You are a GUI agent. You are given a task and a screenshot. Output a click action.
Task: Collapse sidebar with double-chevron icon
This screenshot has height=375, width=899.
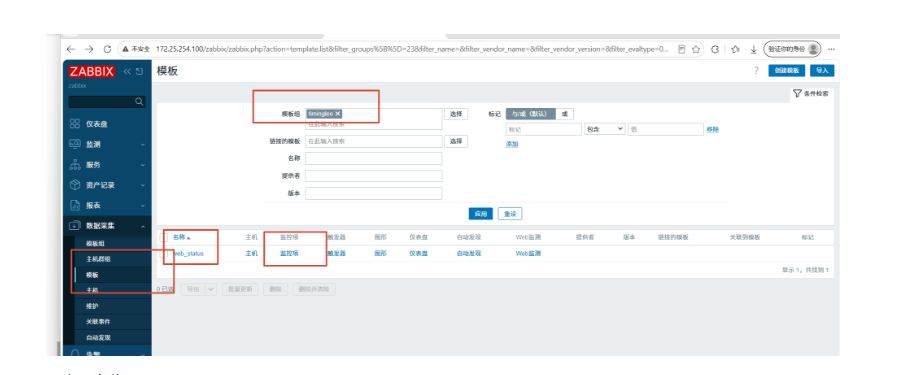127,72
